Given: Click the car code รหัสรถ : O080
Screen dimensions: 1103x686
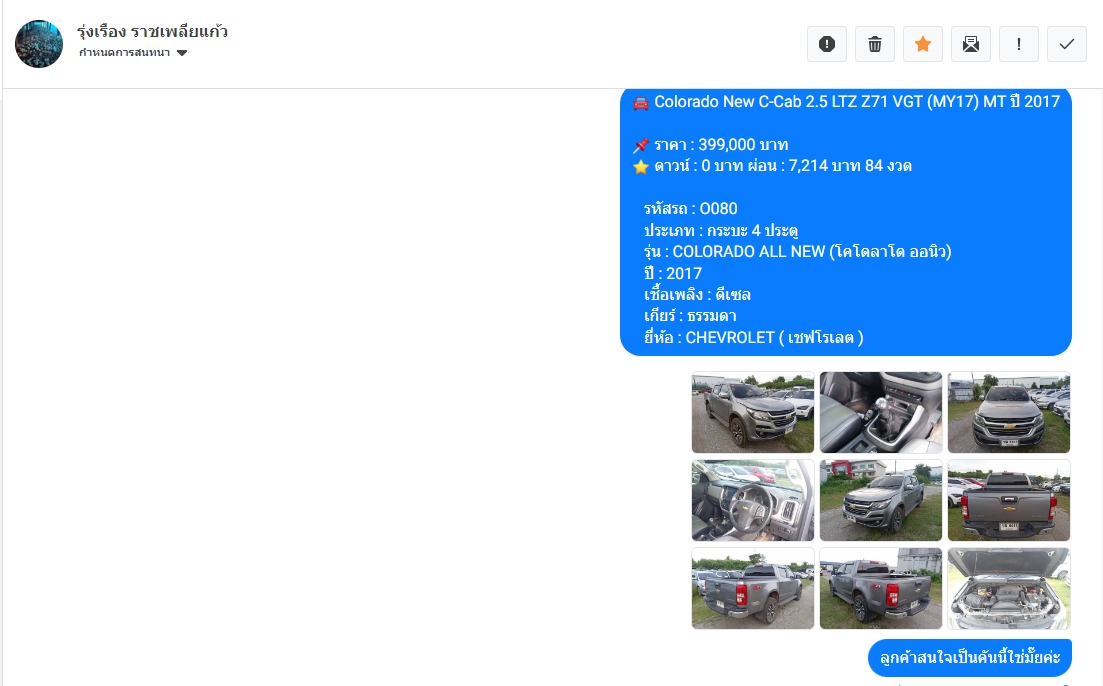Looking at the screenshot, I should click(691, 209).
